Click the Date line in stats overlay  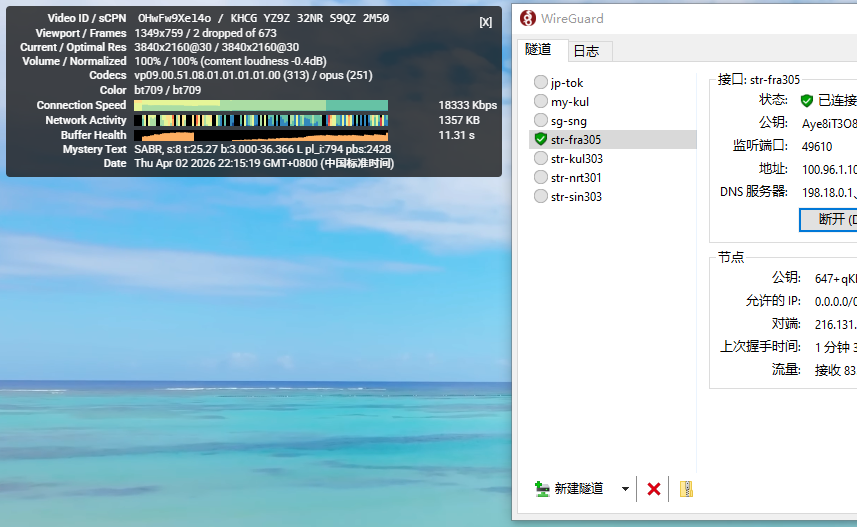coord(264,163)
